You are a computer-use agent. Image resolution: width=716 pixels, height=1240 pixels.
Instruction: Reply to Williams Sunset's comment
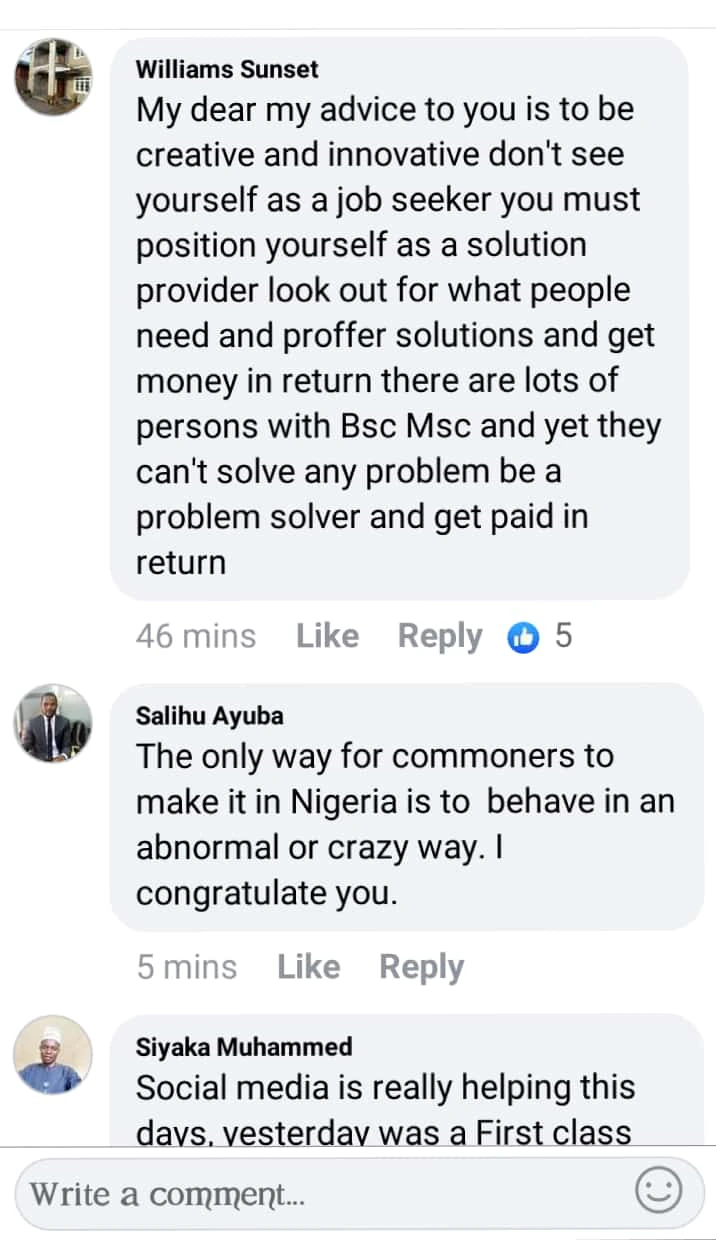(x=440, y=636)
